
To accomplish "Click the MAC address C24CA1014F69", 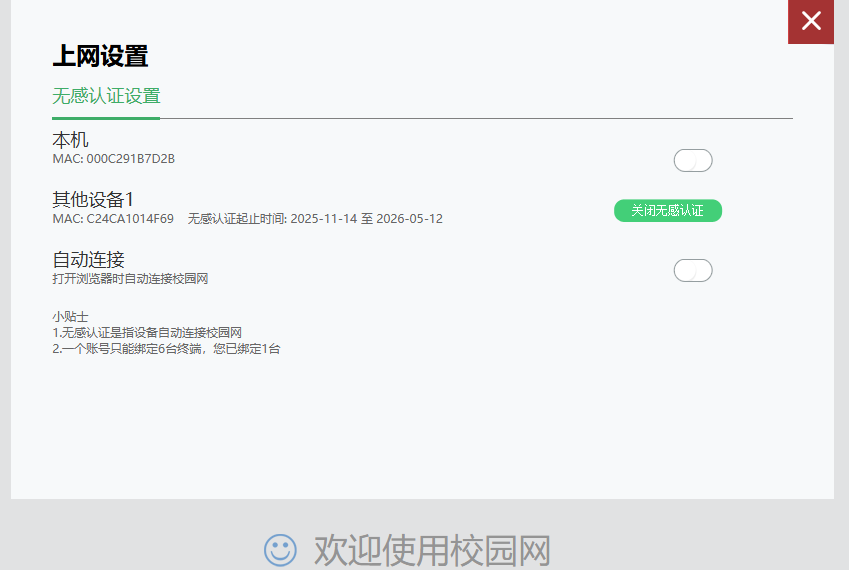I will [130, 219].
